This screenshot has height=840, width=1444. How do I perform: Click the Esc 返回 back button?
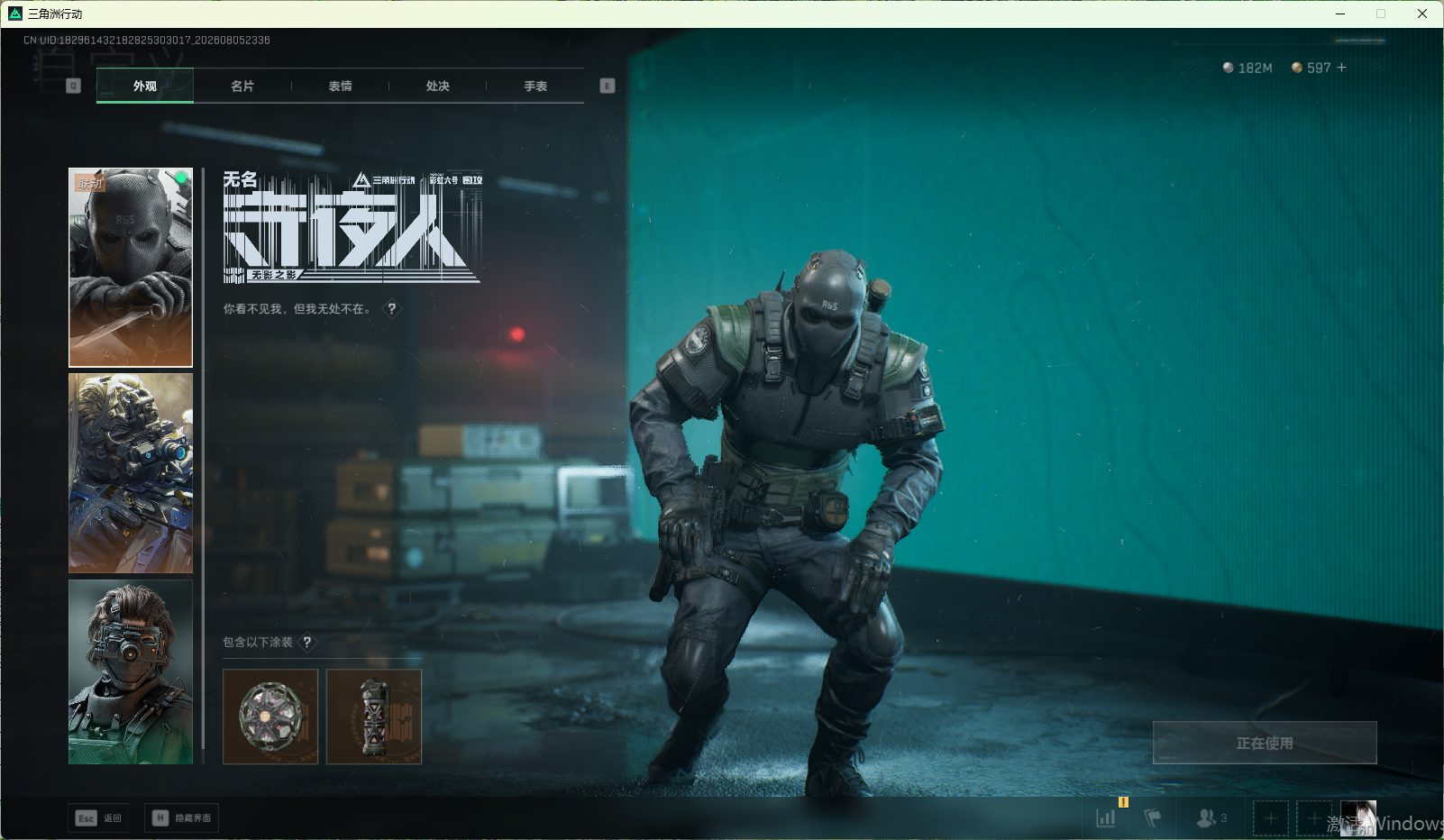[98, 817]
